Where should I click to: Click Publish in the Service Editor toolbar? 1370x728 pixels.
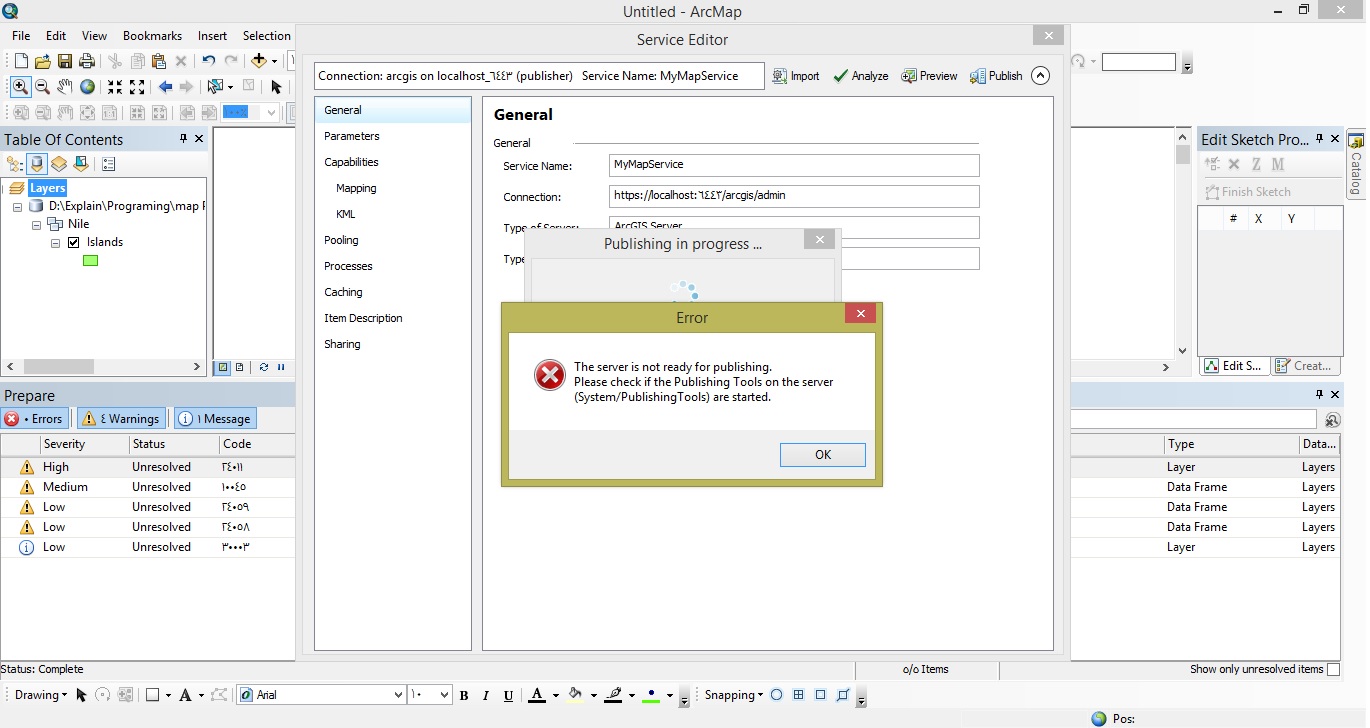point(996,76)
